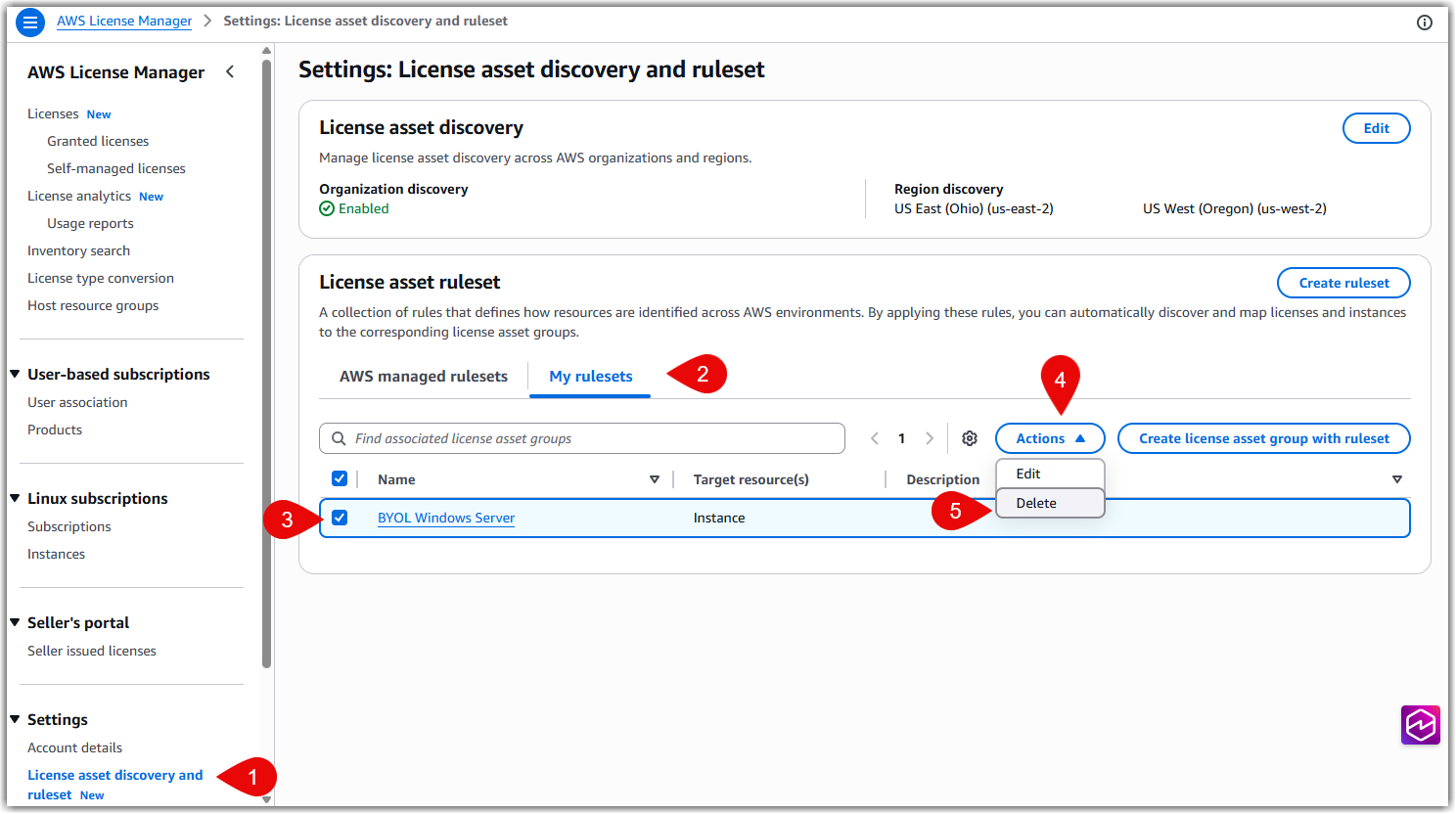Uncheck the BYOL Windows Server row checkbox
Screen dimensions: 1456x814
tap(340, 518)
